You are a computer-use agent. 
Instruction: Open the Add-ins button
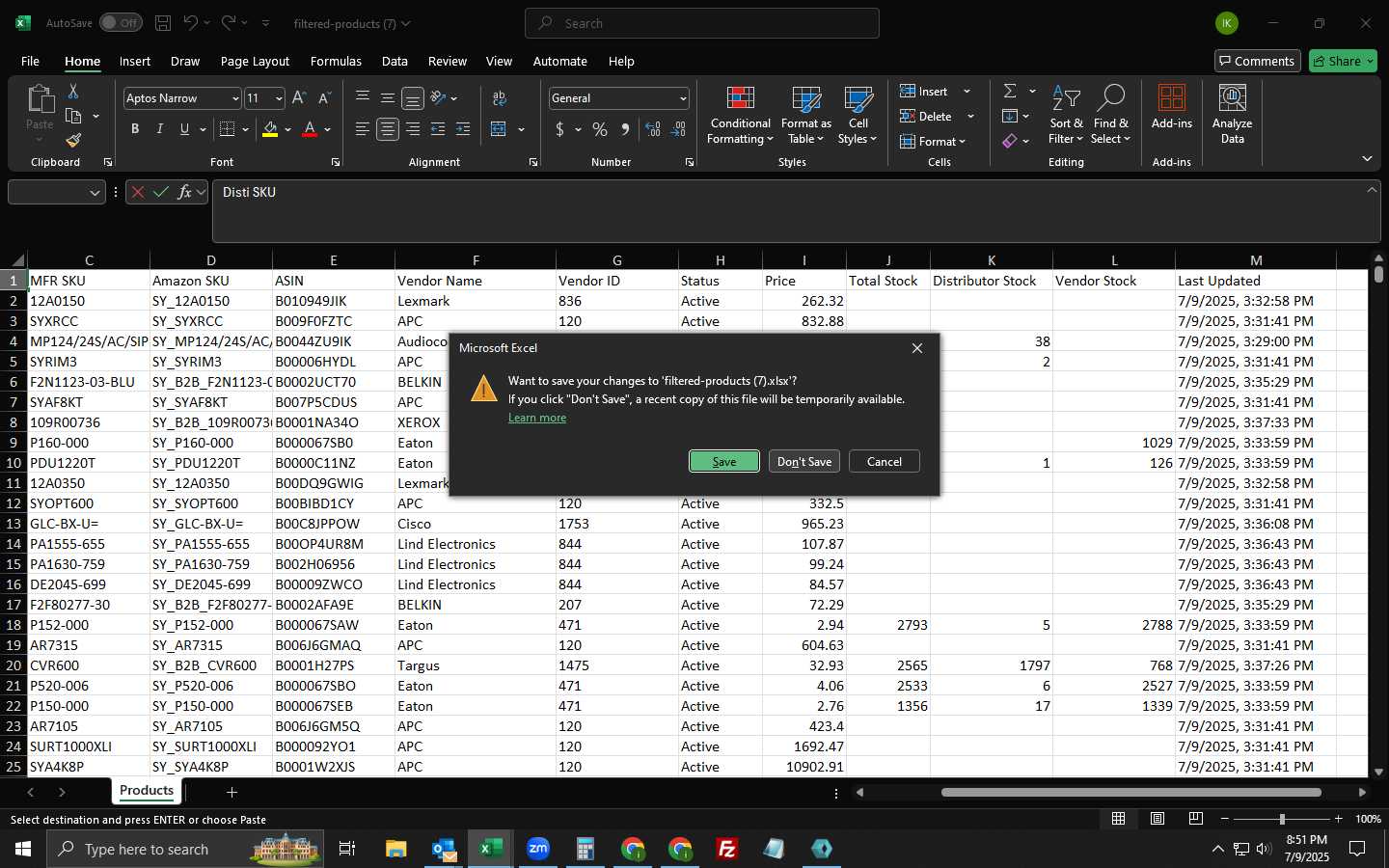coord(1172,108)
